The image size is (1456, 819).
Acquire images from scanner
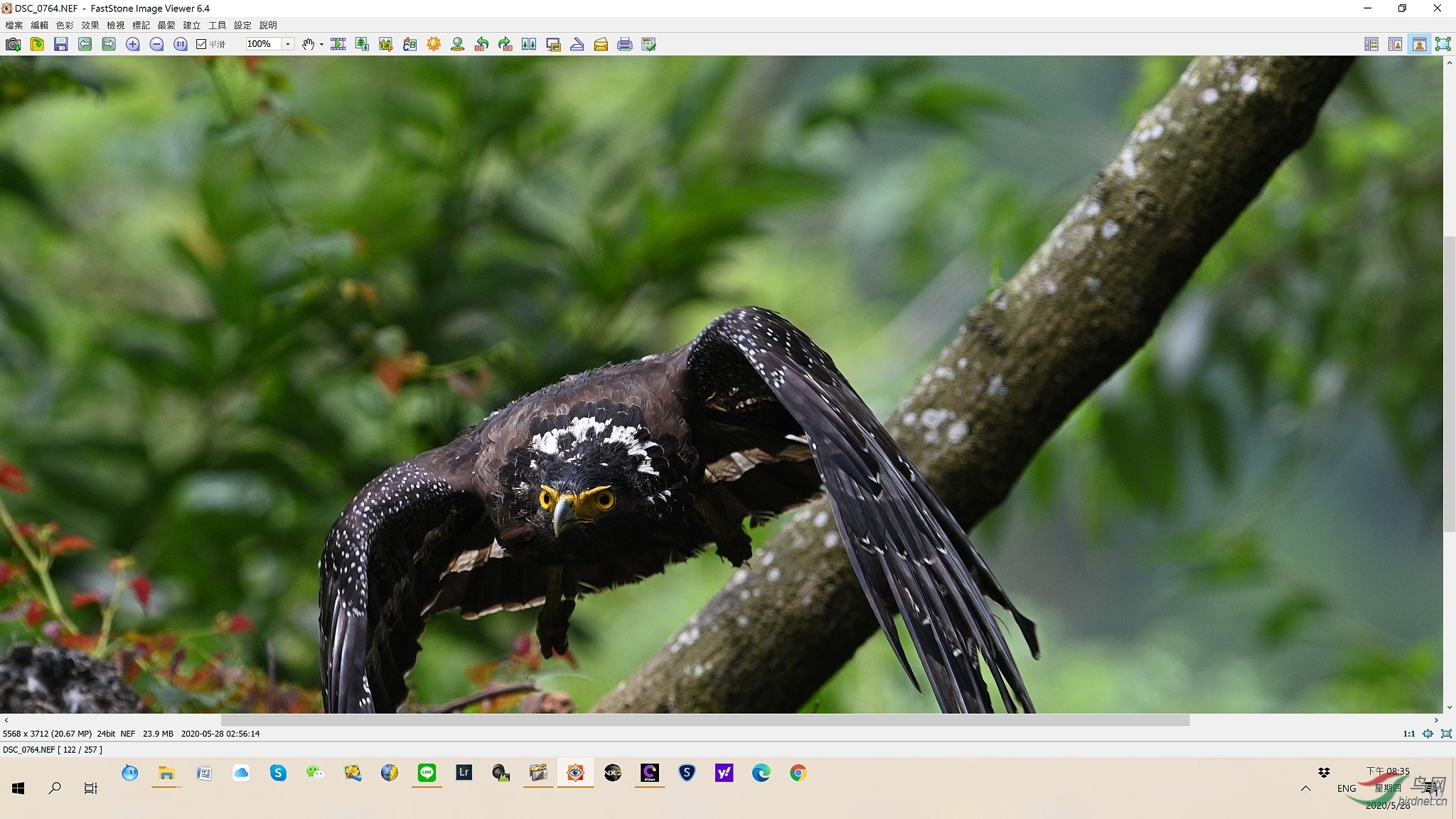[x=577, y=44]
